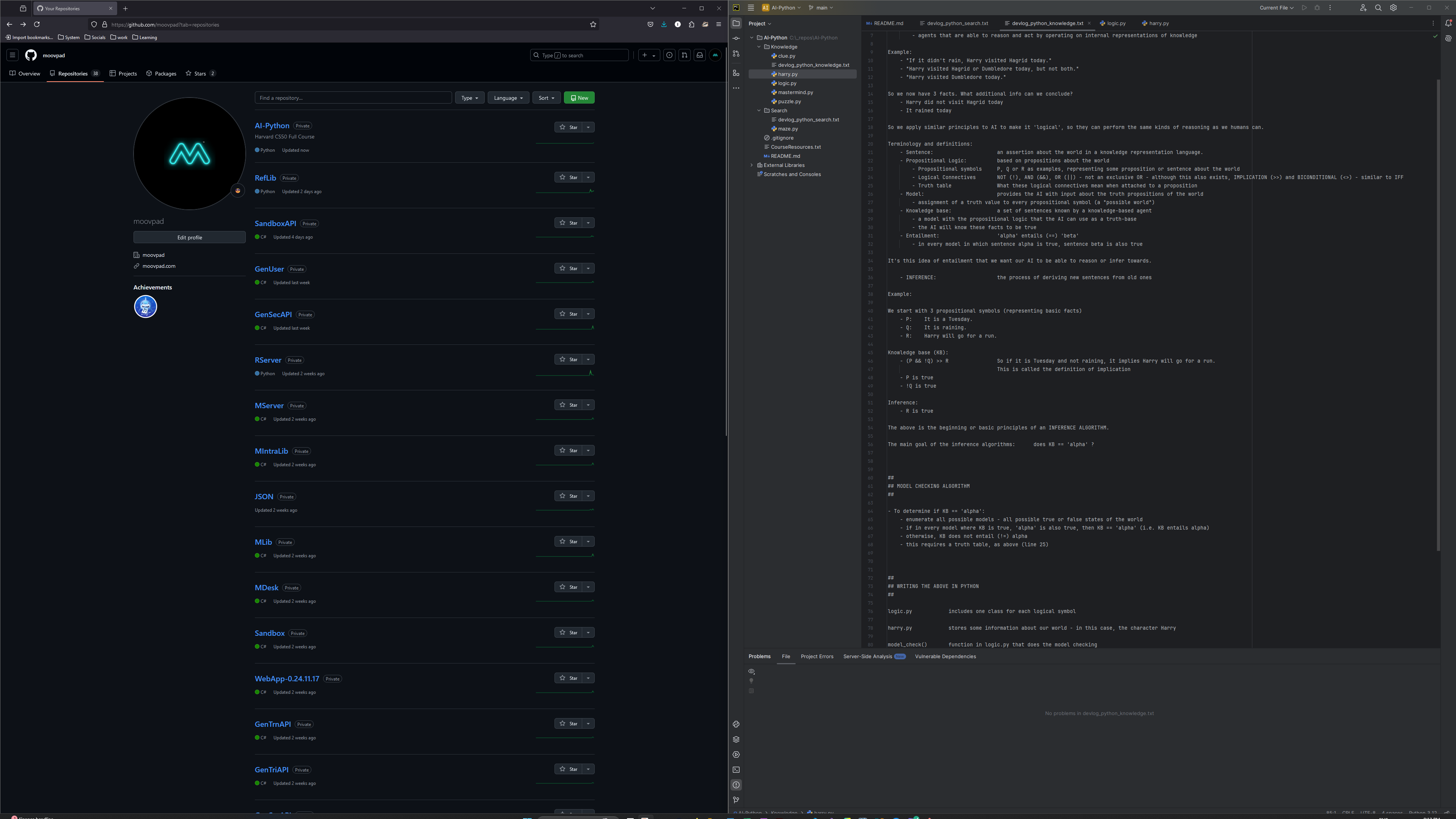The image size is (1456, 819).
Task: Open Vulnerable Dependencies tab
Action: tap(945, 656)
